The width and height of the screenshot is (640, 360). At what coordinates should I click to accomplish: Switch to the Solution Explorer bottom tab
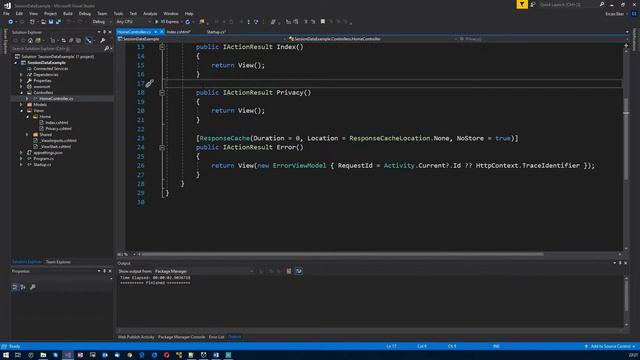point(27,262)
